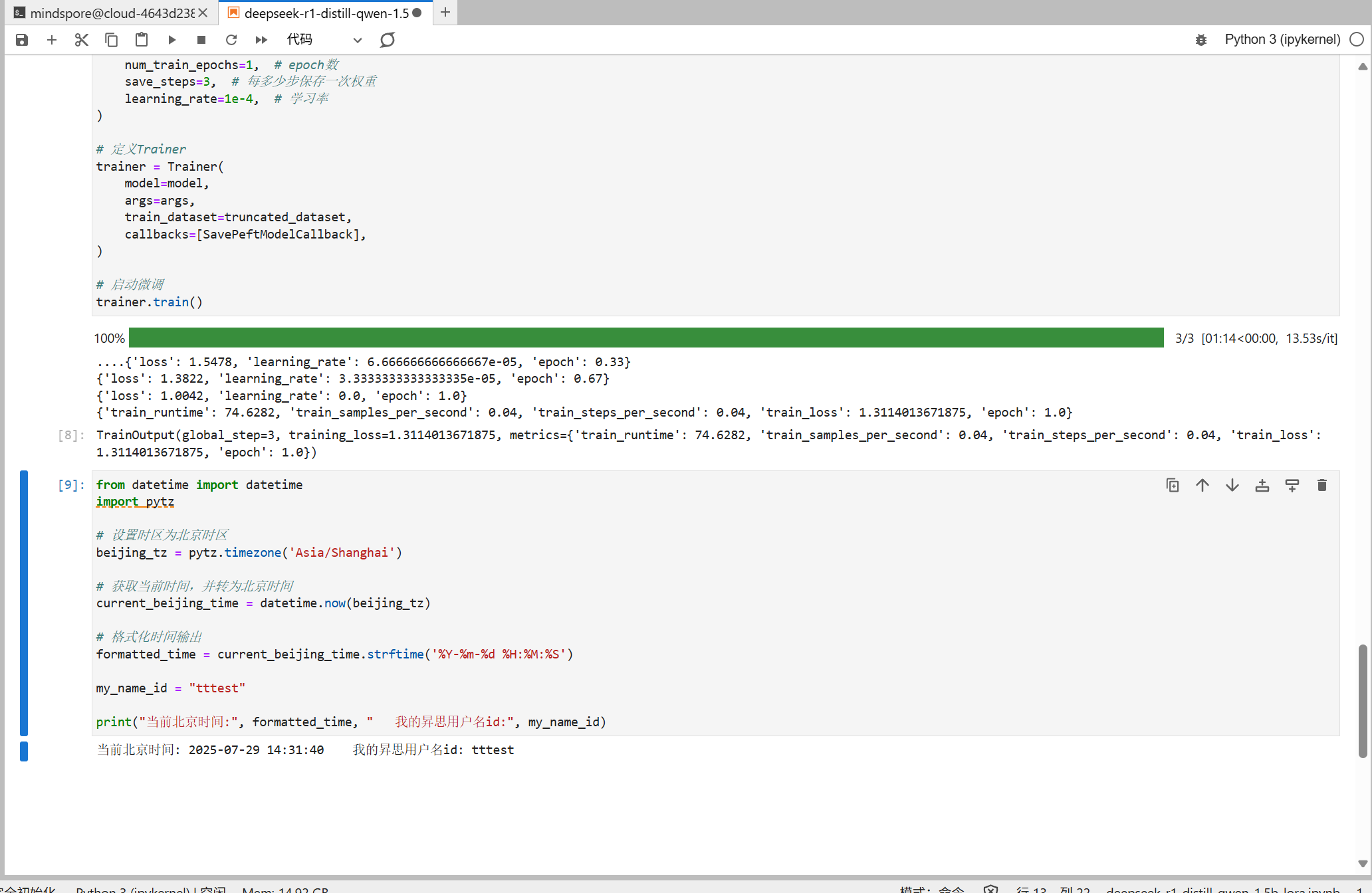Open a new launcher tab
Image resolution: width=1372 pixels, height=893 pixels.
[x=445, y=13]
